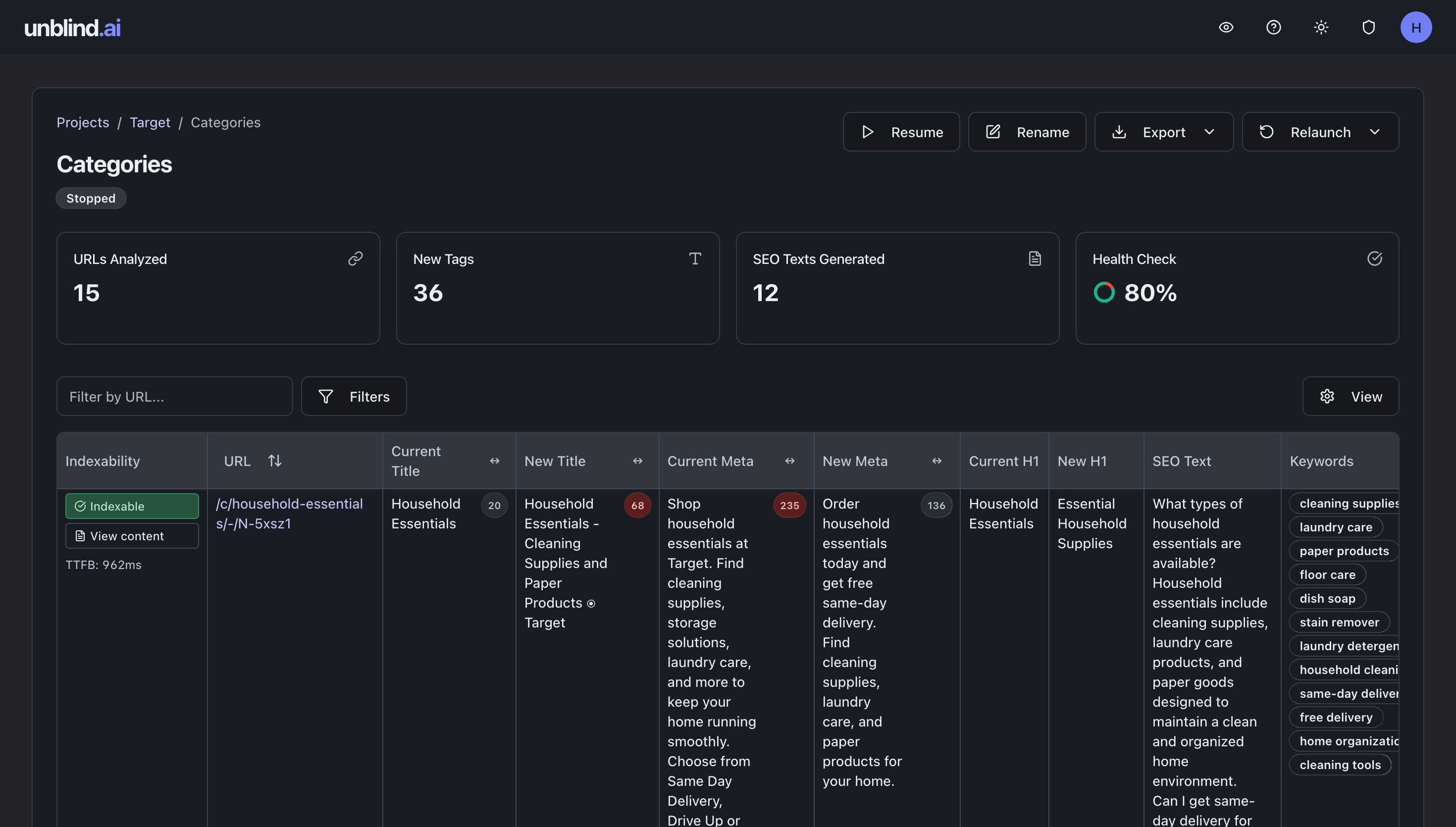Open Target from the breadcrumb trail

(x=150, y=122)
